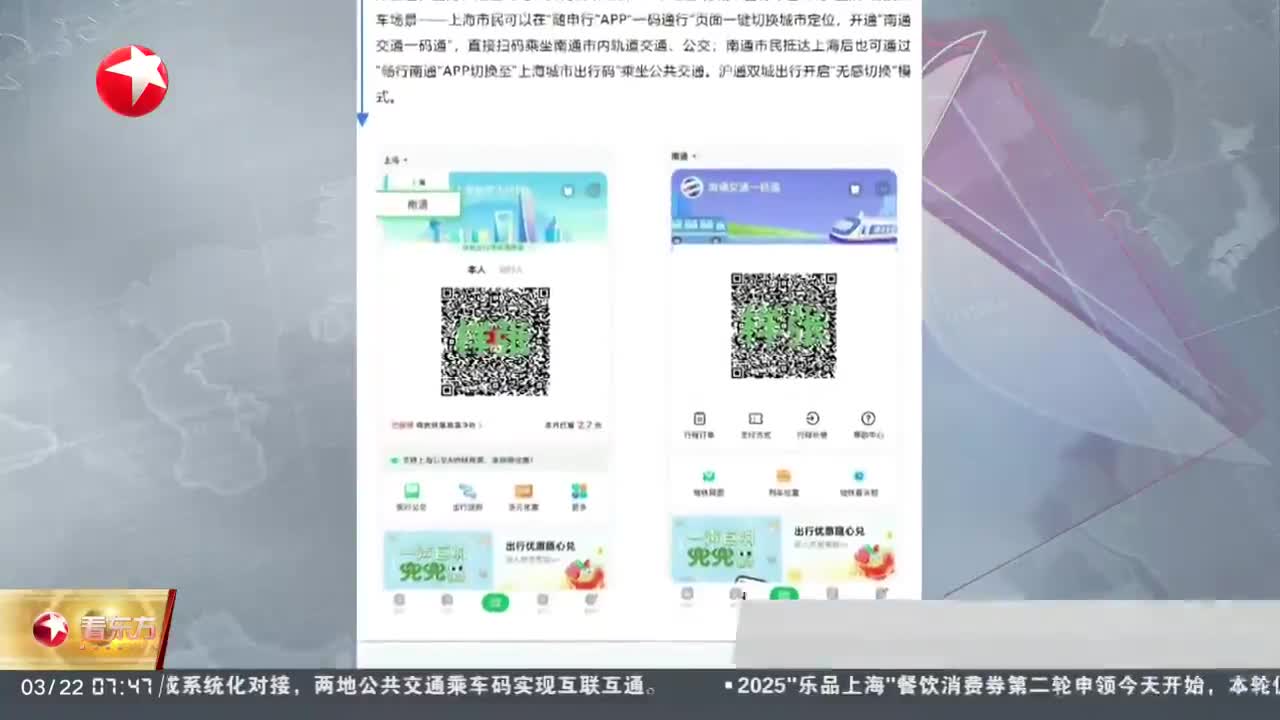Select the 本人 tab above the Shanghai QR code

tap(476, 269)
